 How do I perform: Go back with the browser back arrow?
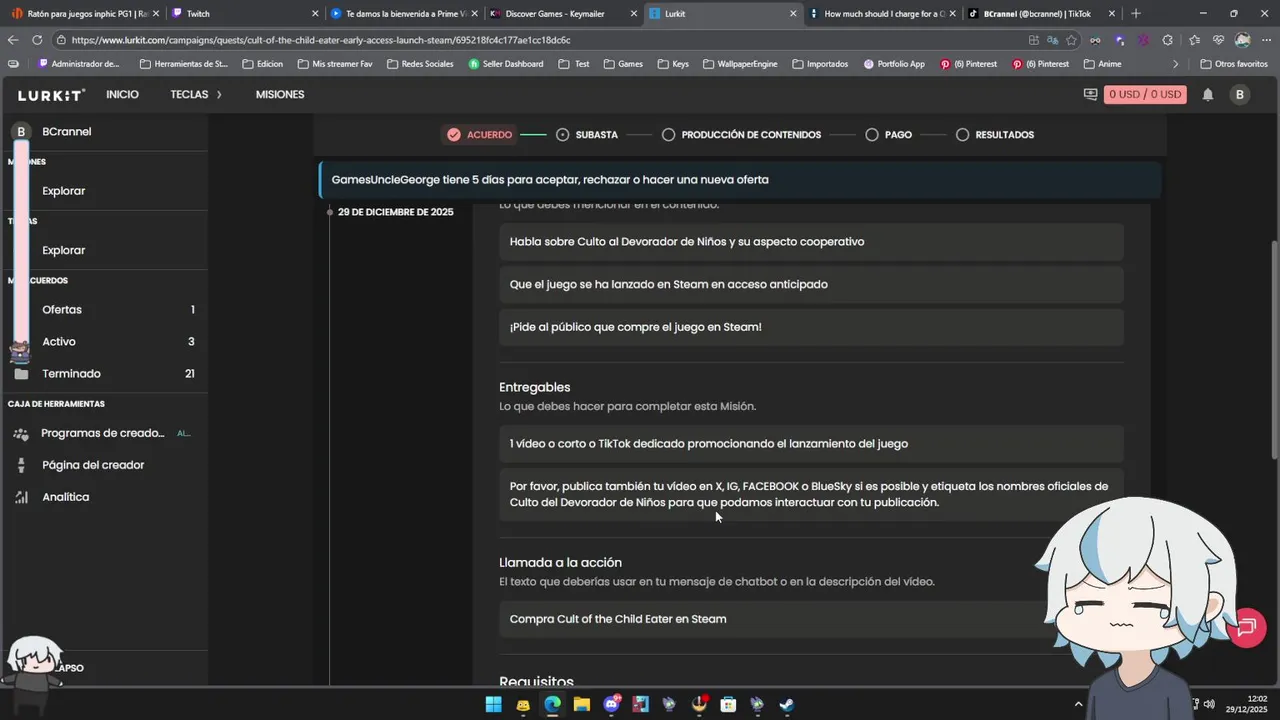click(12, 40)
